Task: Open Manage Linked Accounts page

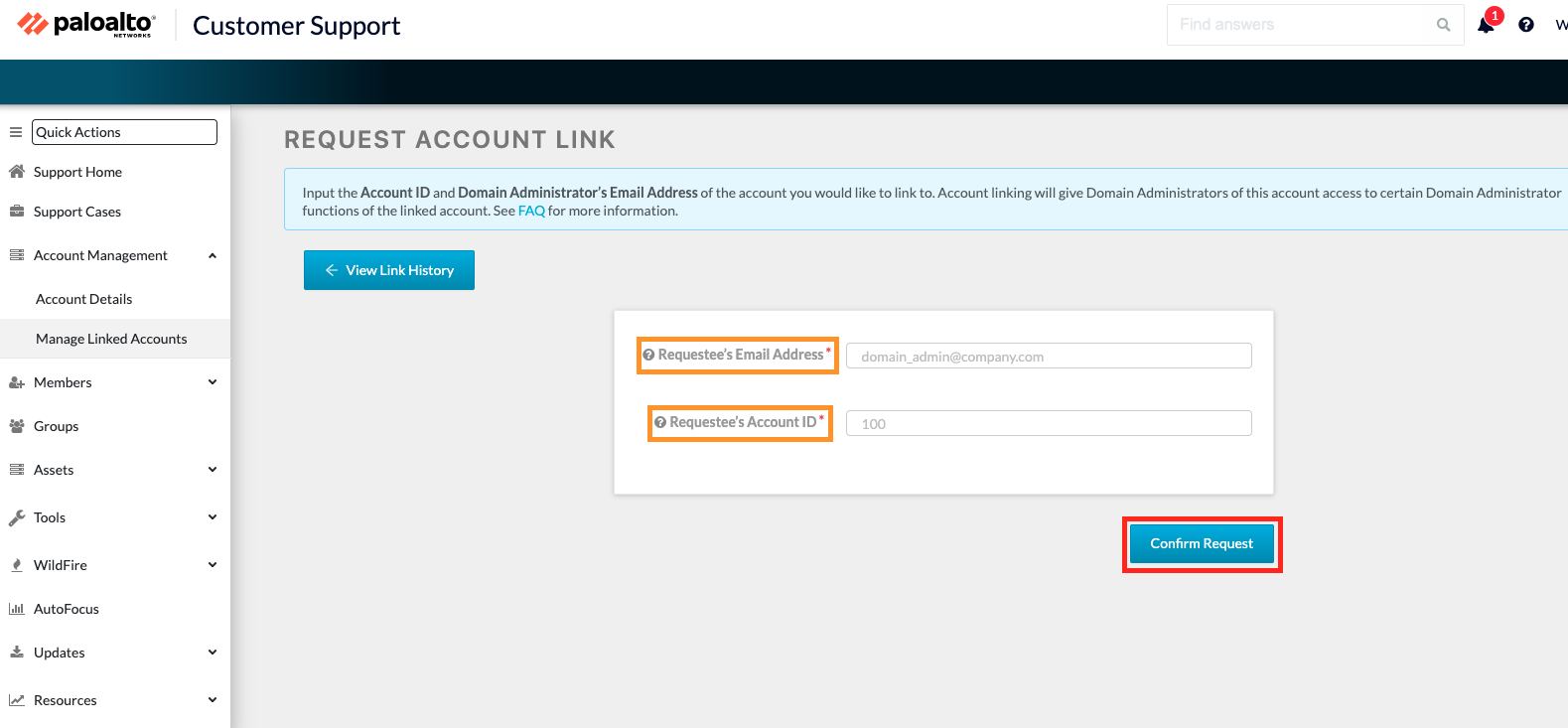Action: point(111,339)
